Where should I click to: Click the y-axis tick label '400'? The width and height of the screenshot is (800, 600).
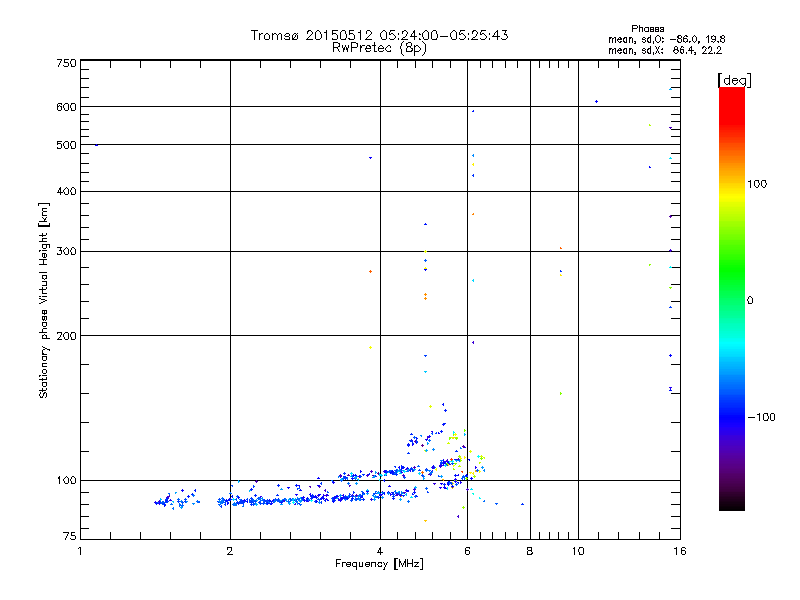(x=66, y=192)
